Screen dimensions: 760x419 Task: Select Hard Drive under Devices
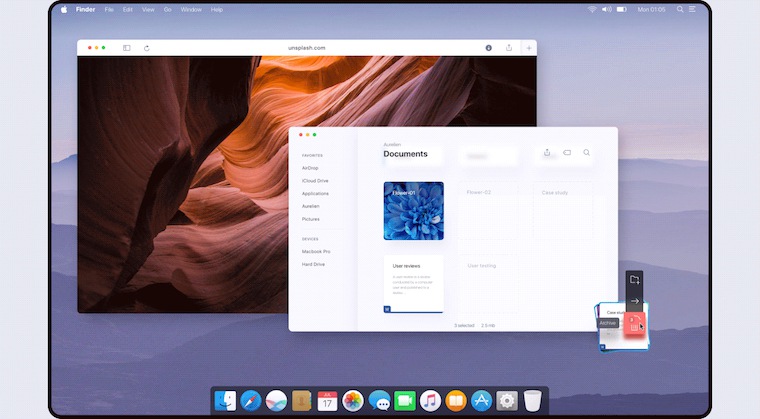[x=313, y=264]
